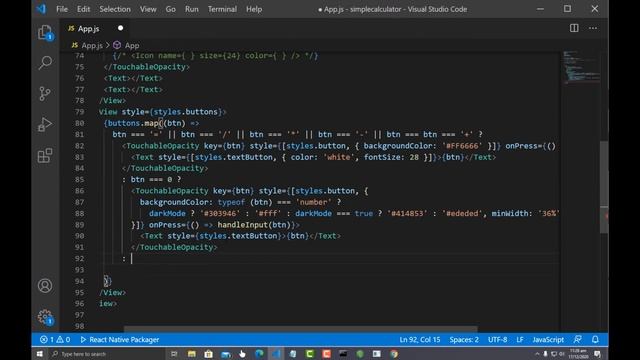This screenshot has height=360, width=640.
Task: Select the App.js editor tab
Action: tap(95, 28)
